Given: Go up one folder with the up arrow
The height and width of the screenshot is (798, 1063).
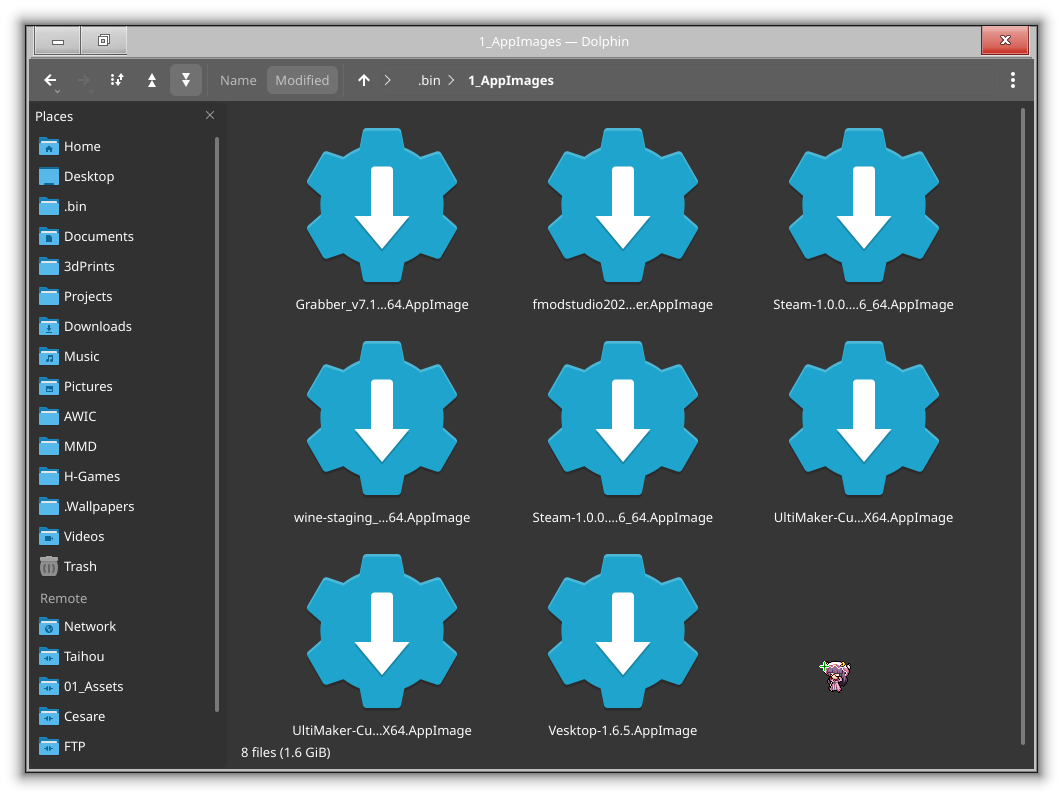Looking at the screenshot, I should tap(364, 80).
